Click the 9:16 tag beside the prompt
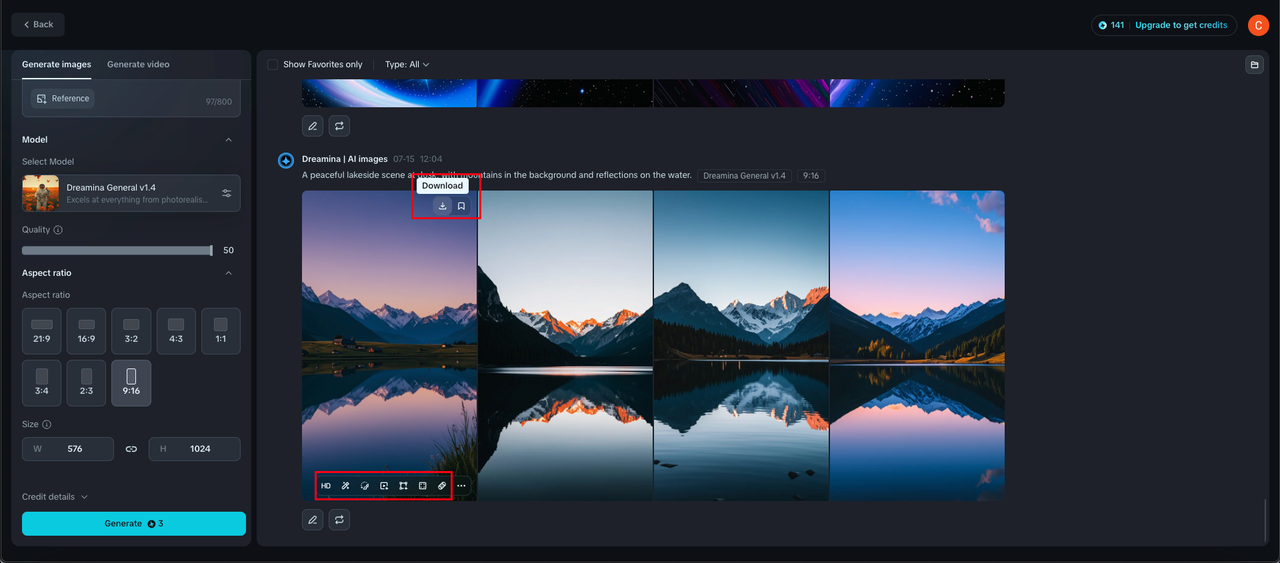 [810, 176]
